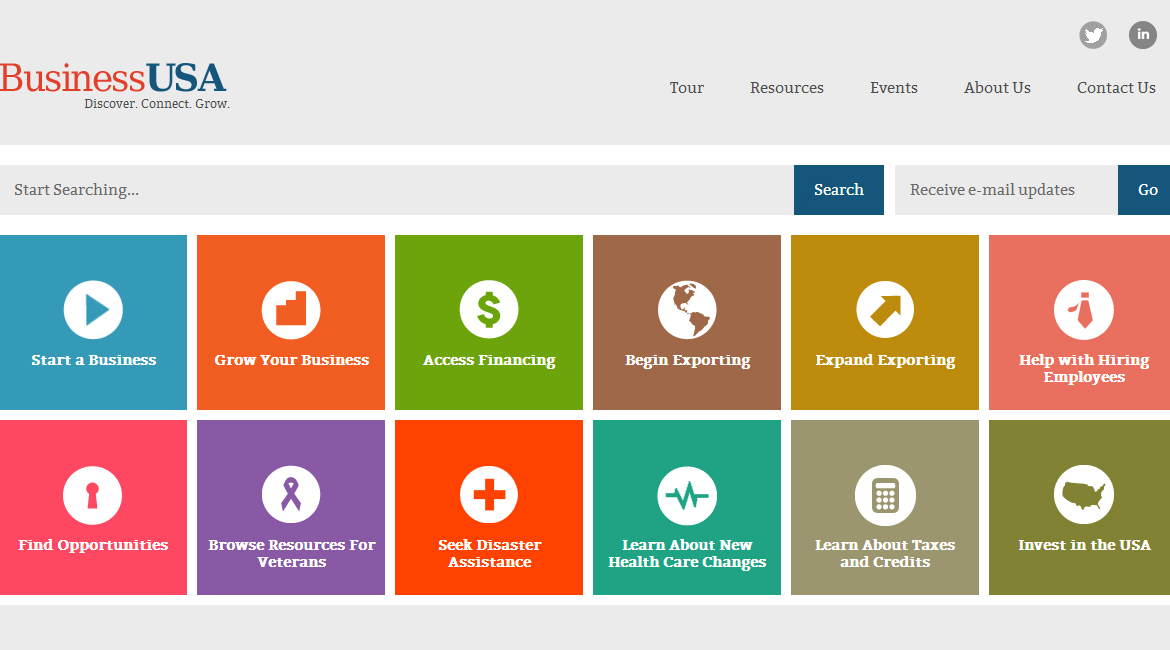This screenshot has height=650, width=1170.
Task: Click the Grow Your Business stairs icon
Action: pos(291,310)
